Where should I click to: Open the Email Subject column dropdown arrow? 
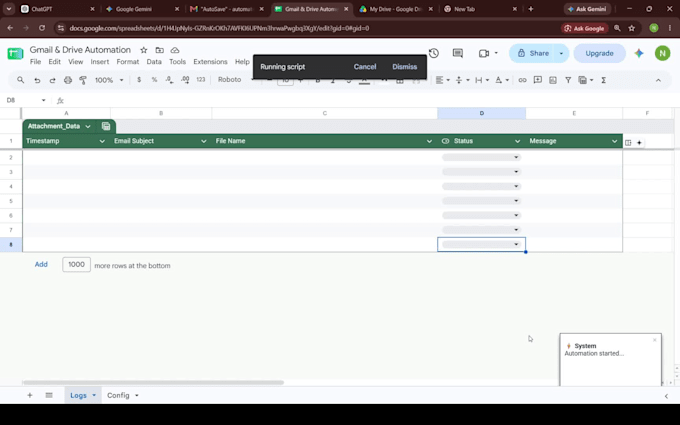pyautogui.click(x=203, y=141)
